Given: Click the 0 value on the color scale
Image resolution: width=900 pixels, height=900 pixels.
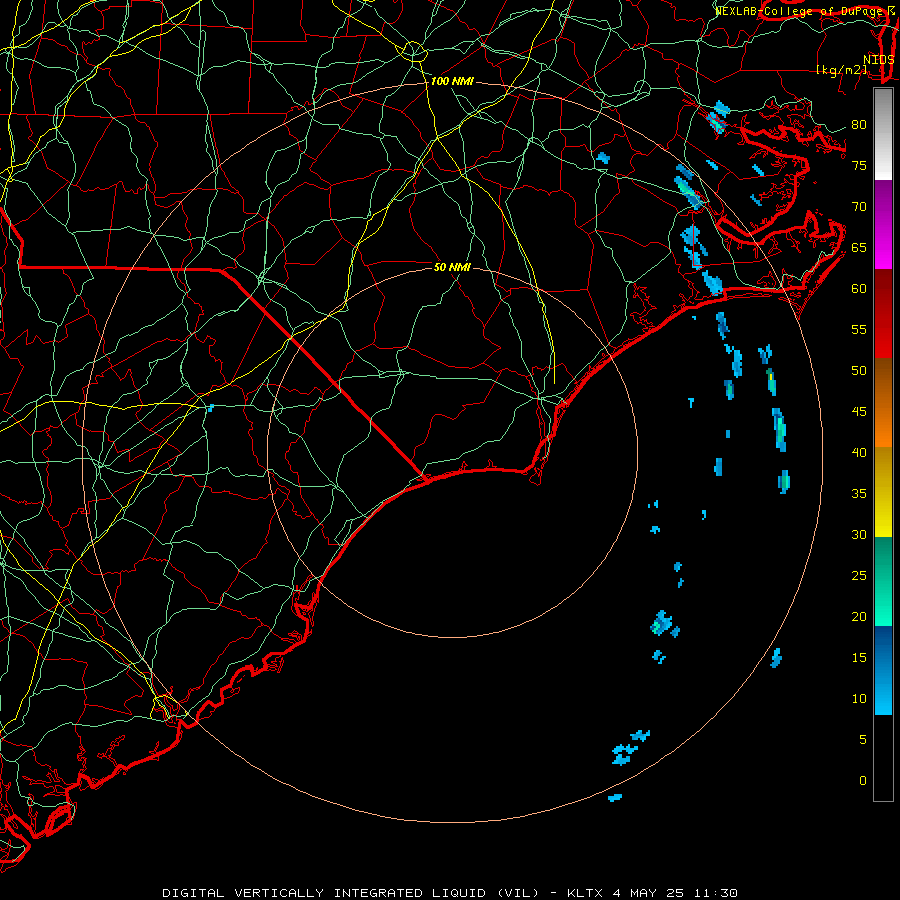Looking at the screenshot, I should click(x=863, y=781).
